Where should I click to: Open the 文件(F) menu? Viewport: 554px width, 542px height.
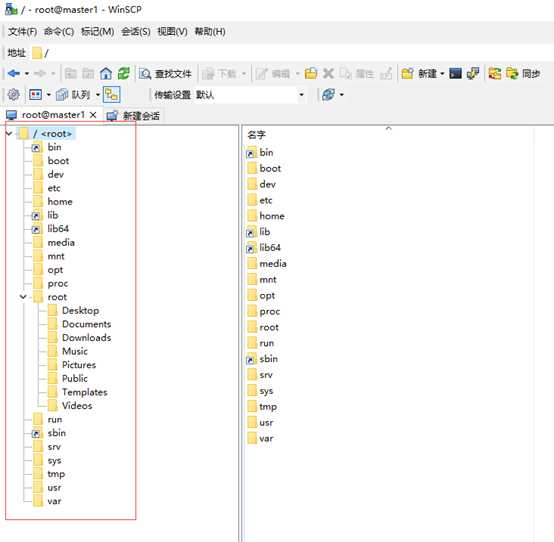(22, 31)
